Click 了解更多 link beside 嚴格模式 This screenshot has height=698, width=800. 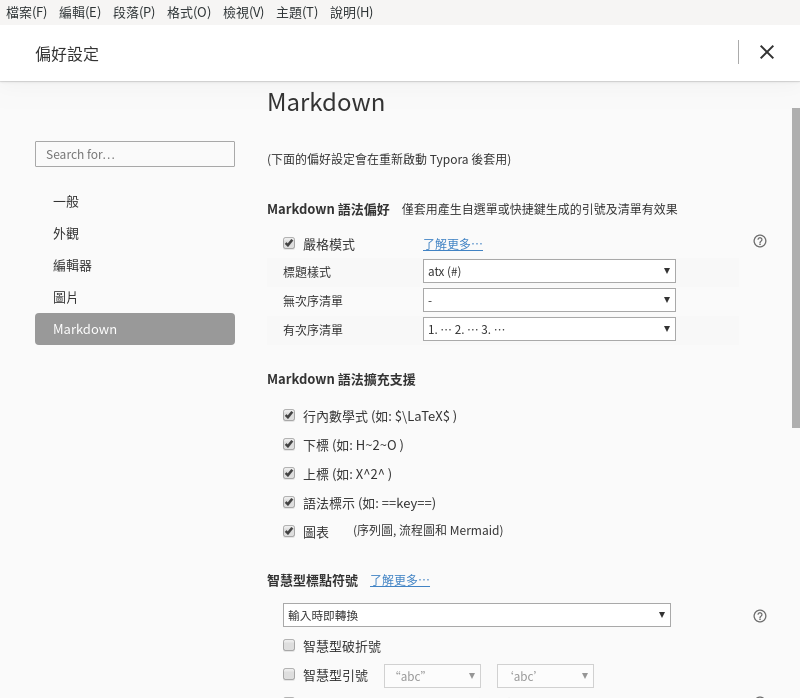450,243
